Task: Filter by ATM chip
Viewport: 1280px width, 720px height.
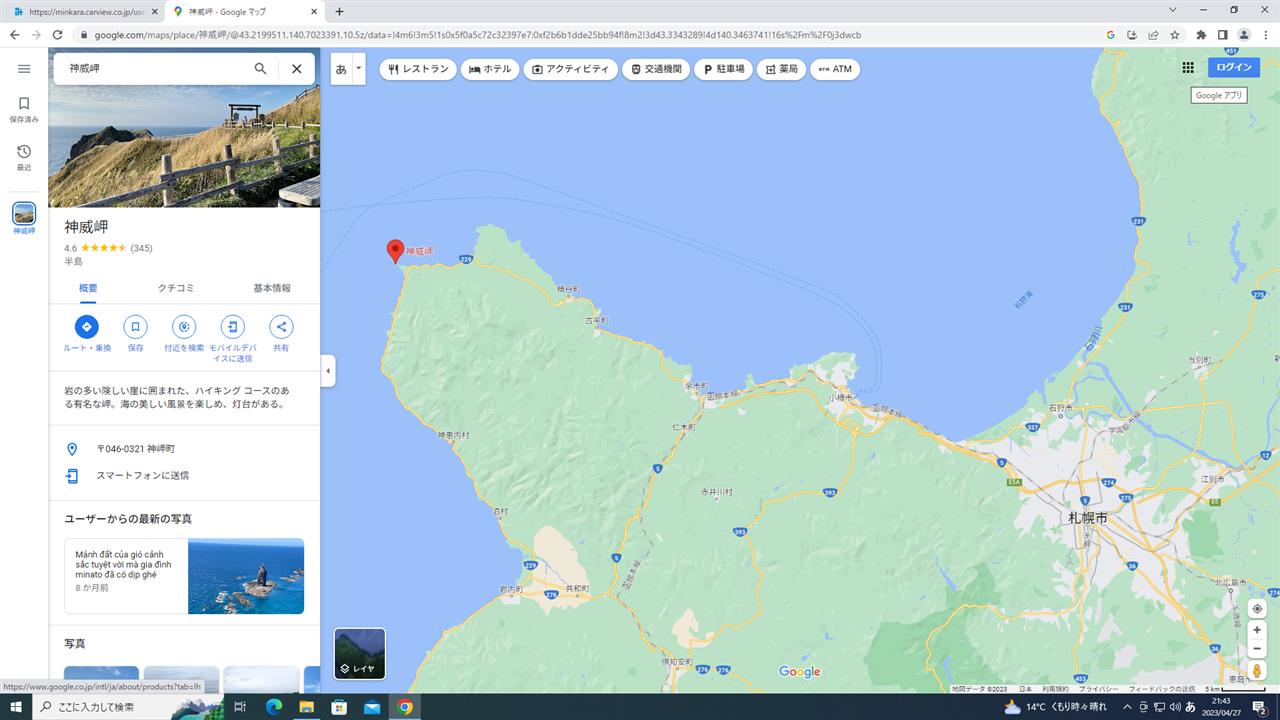Action: coord(835,69)
